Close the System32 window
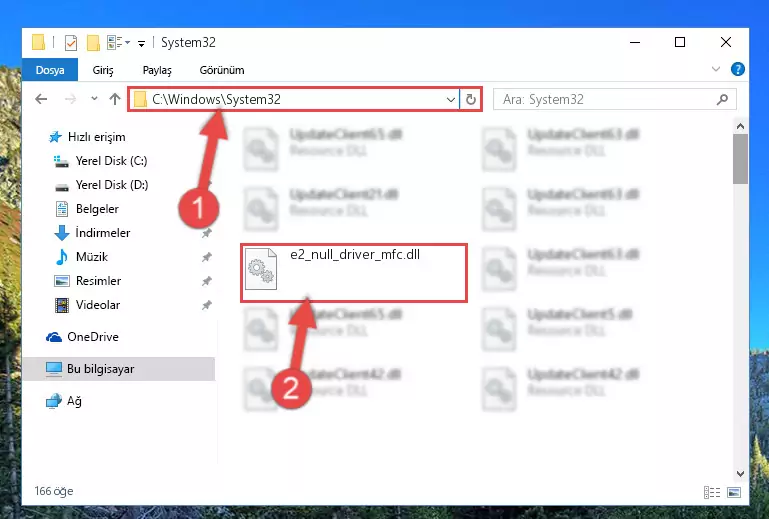This screenshot has width=769, height=519. pos(726,43)
